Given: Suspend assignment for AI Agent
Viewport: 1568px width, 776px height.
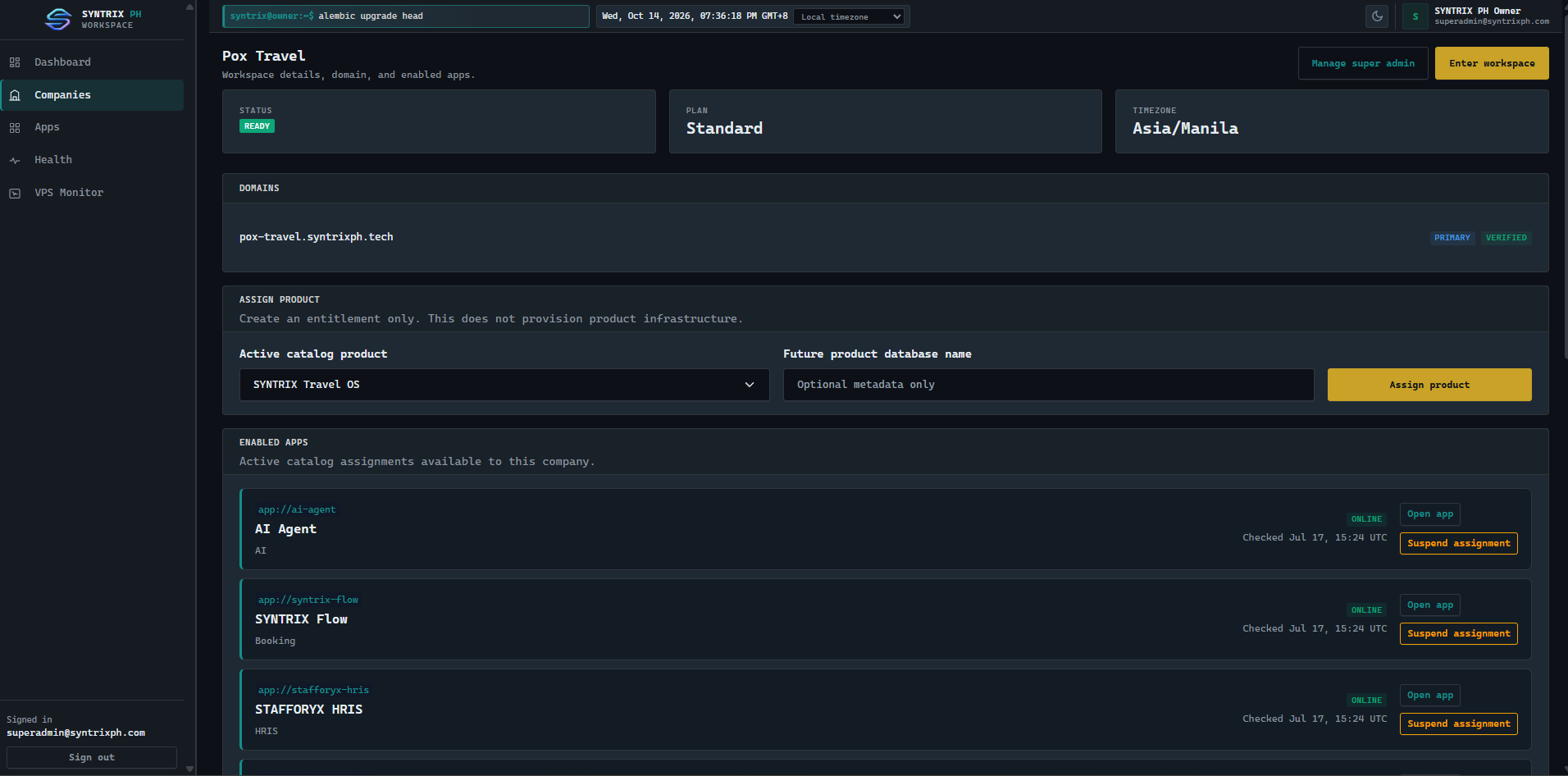Looking at the screenshot, I should (x=1459, y=543).
